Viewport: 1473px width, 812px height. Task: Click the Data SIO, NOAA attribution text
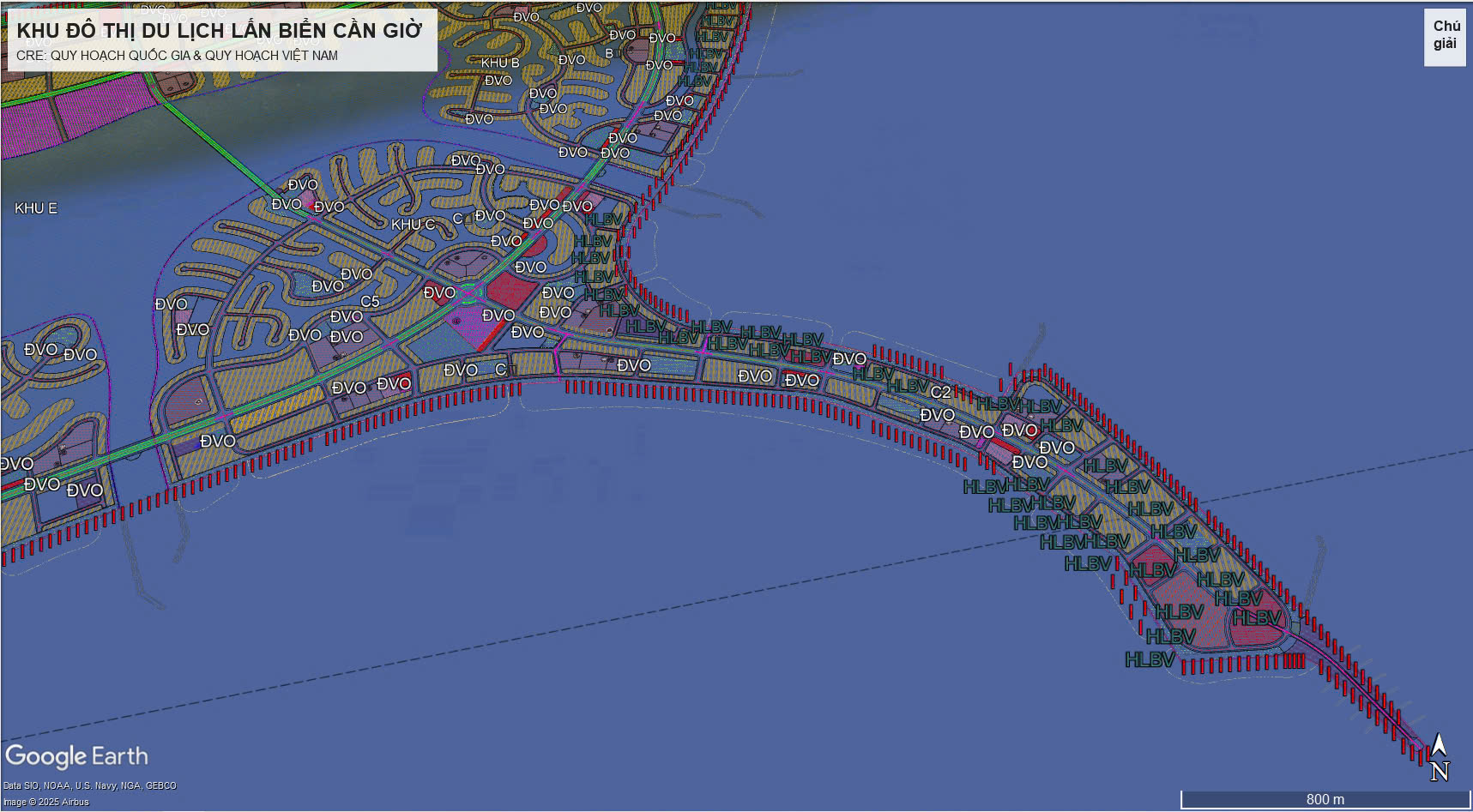coord(89,785)
